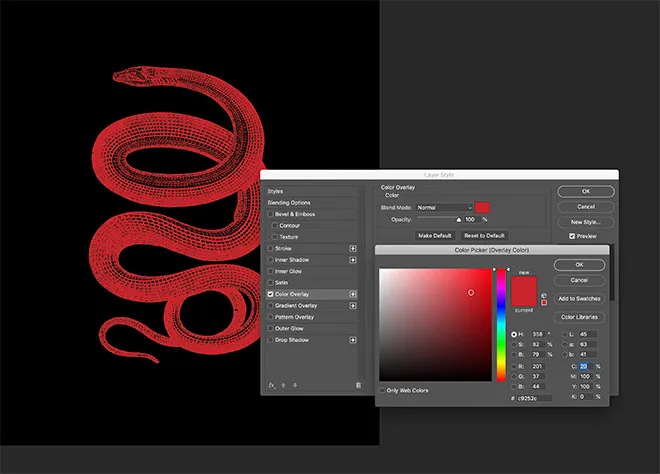
Task: Enable the Satin checkbox
Action: 271,282
